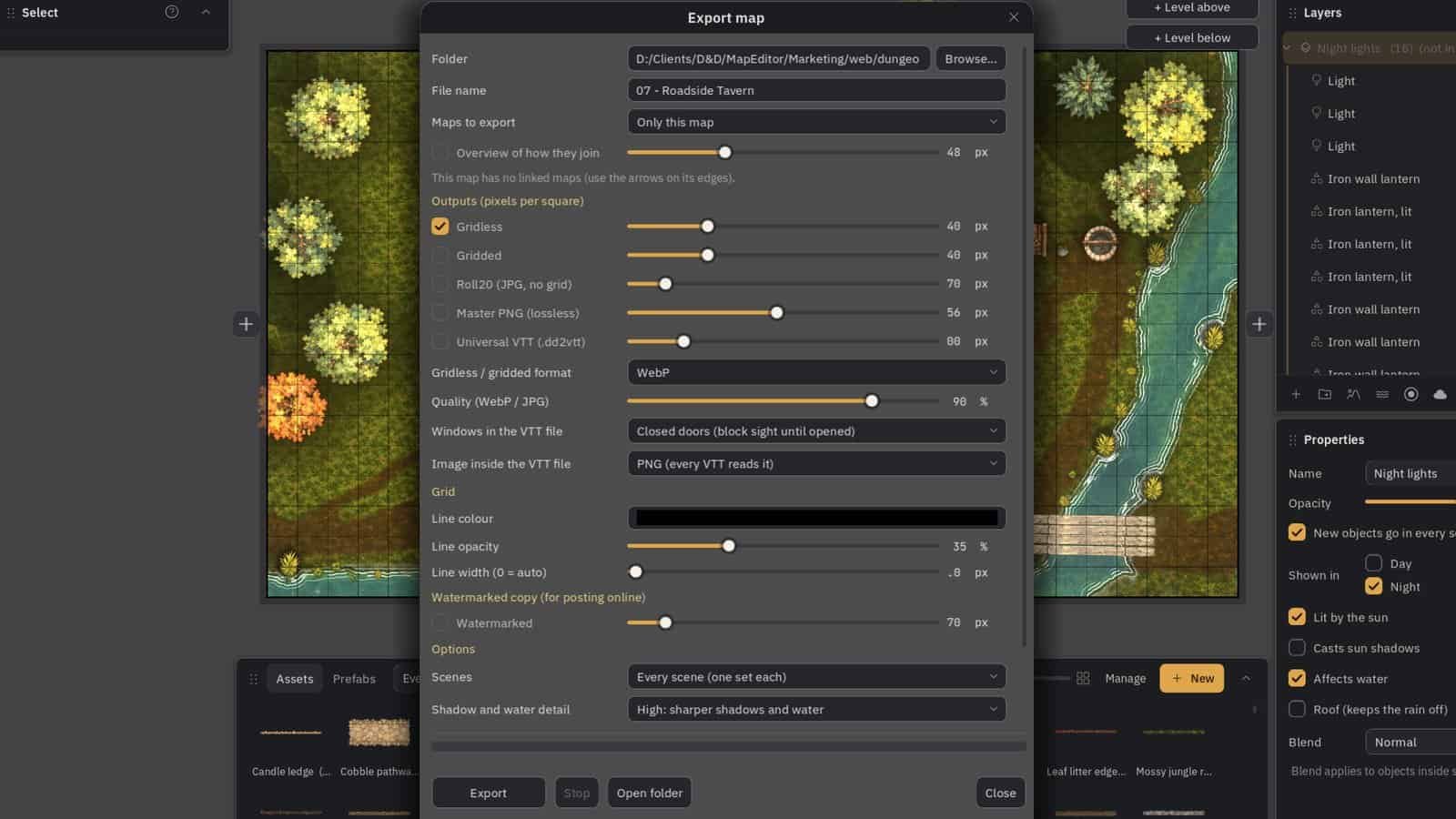Collapse the Night lights layer group
Viewport: 1456px width, 819px height.
(x=1287, y=48)
